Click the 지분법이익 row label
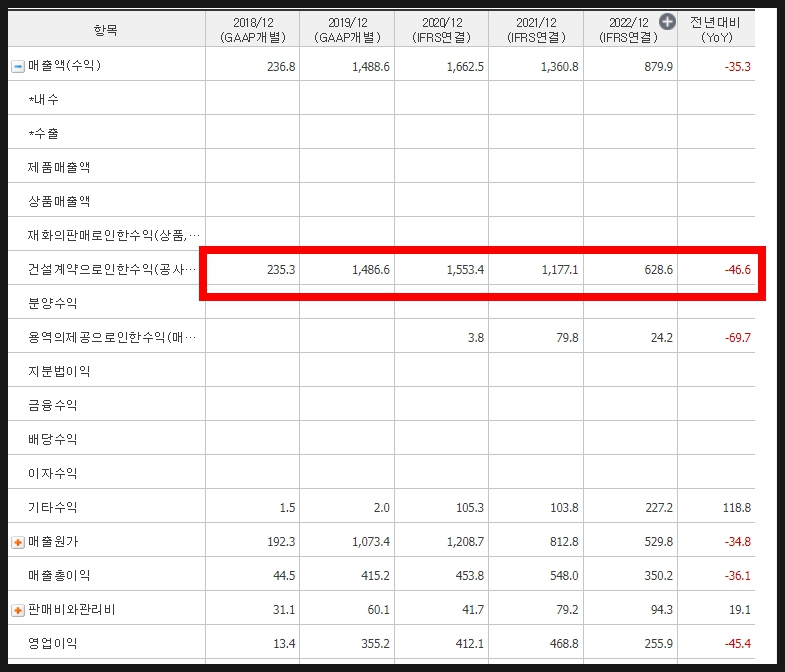785x672 pixels. (x=59, y=371)
